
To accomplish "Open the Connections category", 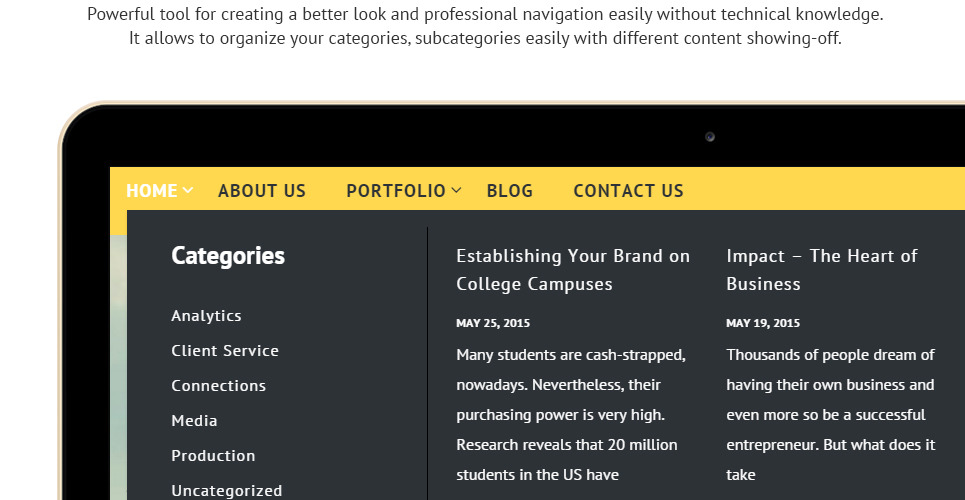I will (x=218, y=386).
